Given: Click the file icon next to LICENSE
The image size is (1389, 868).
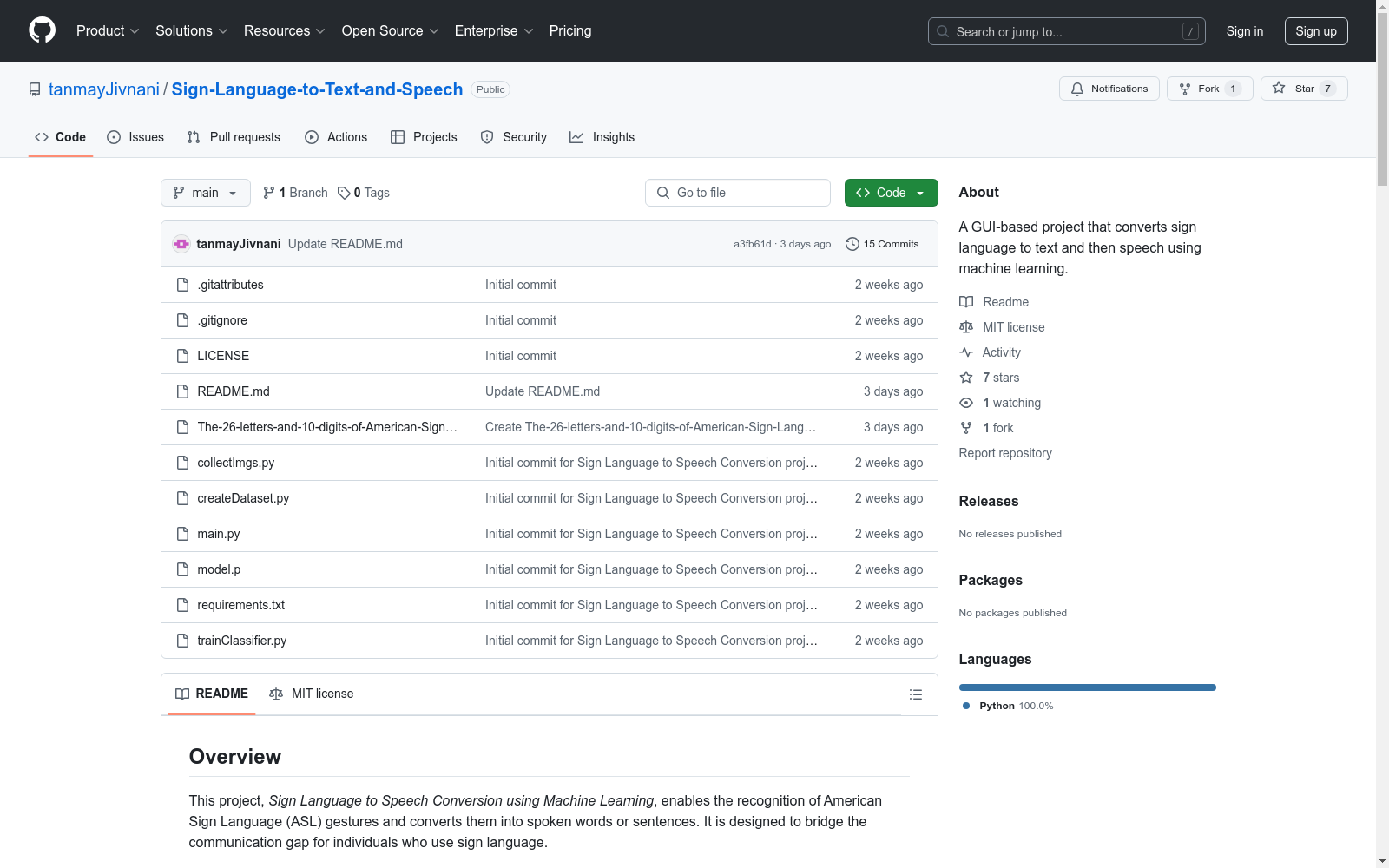Looking at the screenshot, I should [182, 356].
